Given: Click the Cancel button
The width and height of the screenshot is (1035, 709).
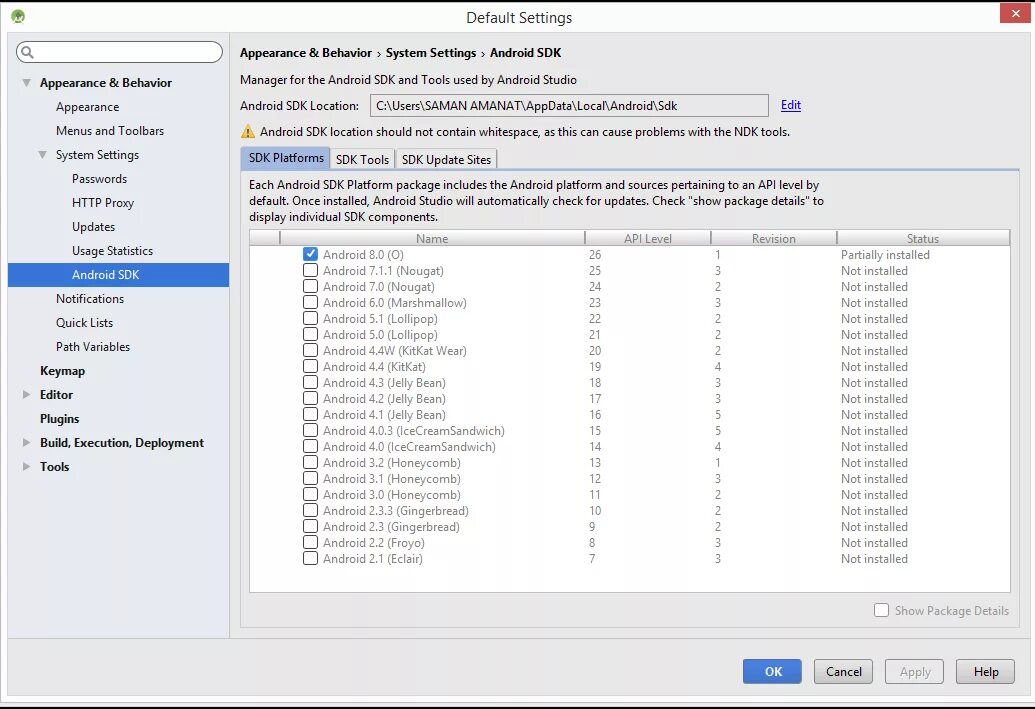Looking at the screenshot, I should [x=843, y=671].
